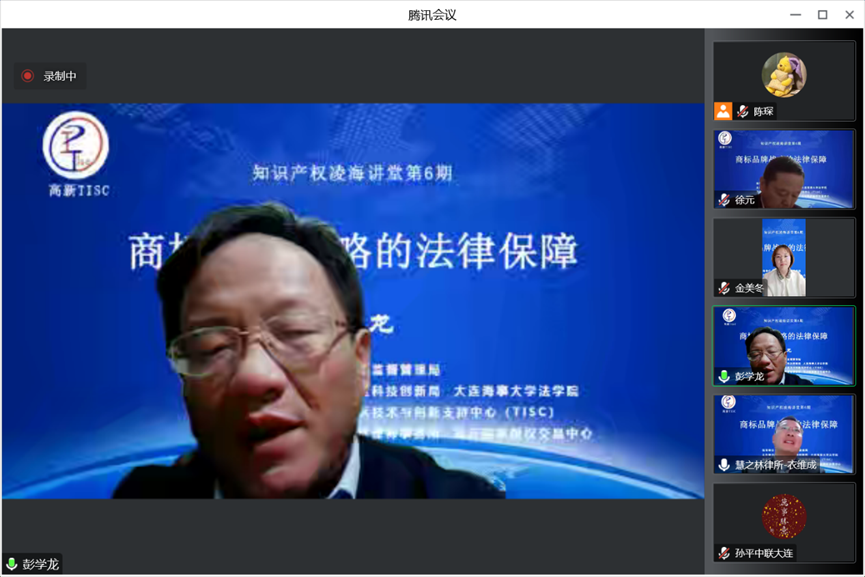Open 金美冬's video thumbnail
This screenshot has height=577, width=865.
784,255
